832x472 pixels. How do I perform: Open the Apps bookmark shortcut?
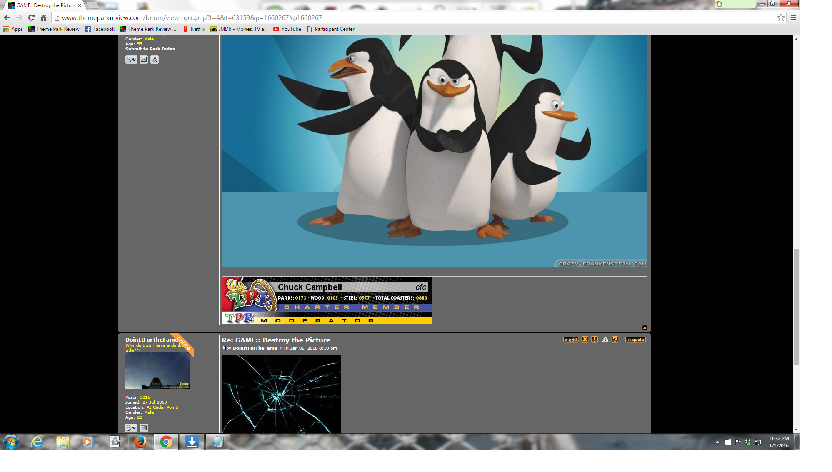[13, 29]
